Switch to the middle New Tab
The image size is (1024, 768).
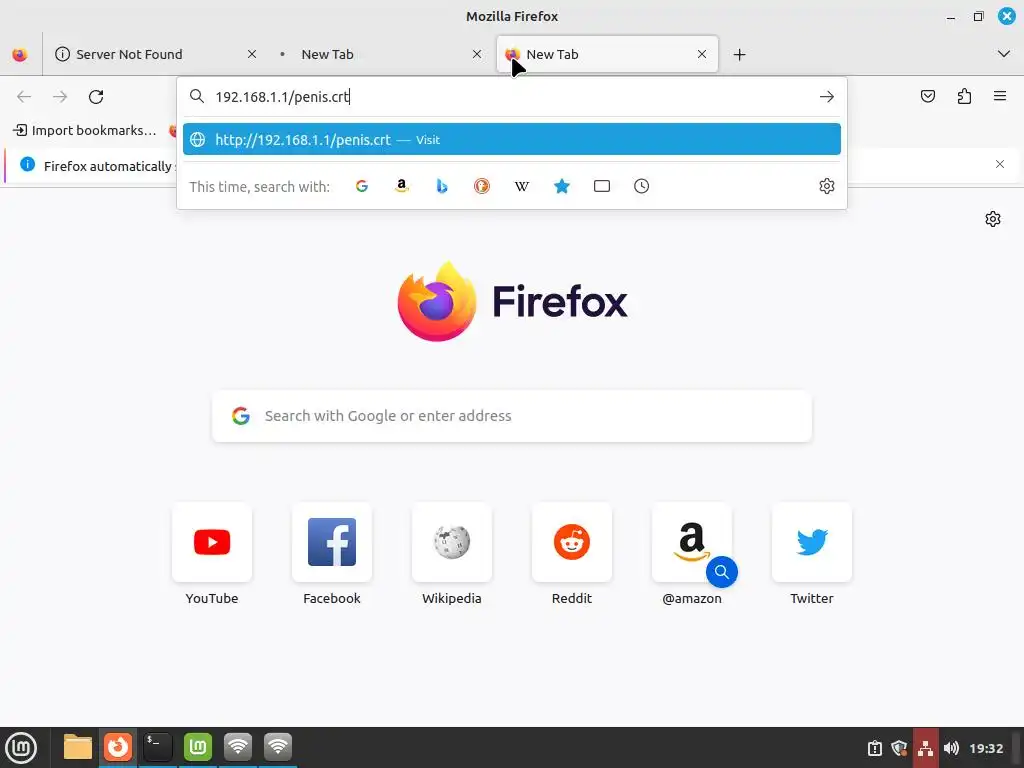380,54
